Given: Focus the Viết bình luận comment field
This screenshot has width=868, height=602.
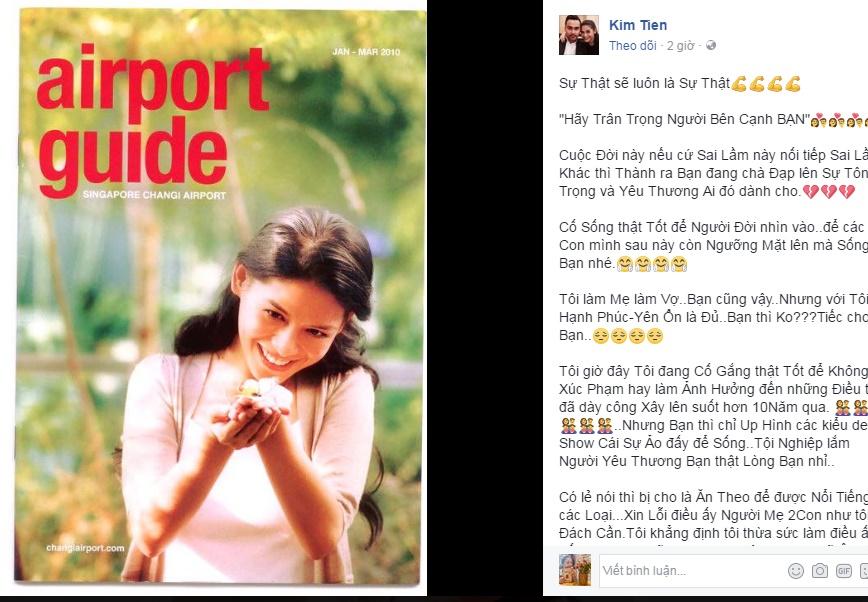Looking at the screenshot, I should [692, 571].
